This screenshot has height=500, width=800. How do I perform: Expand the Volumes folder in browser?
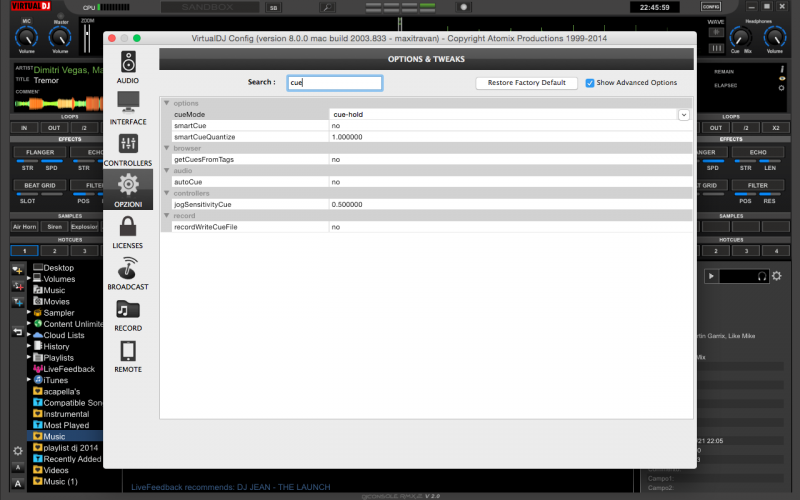[29, 279]
